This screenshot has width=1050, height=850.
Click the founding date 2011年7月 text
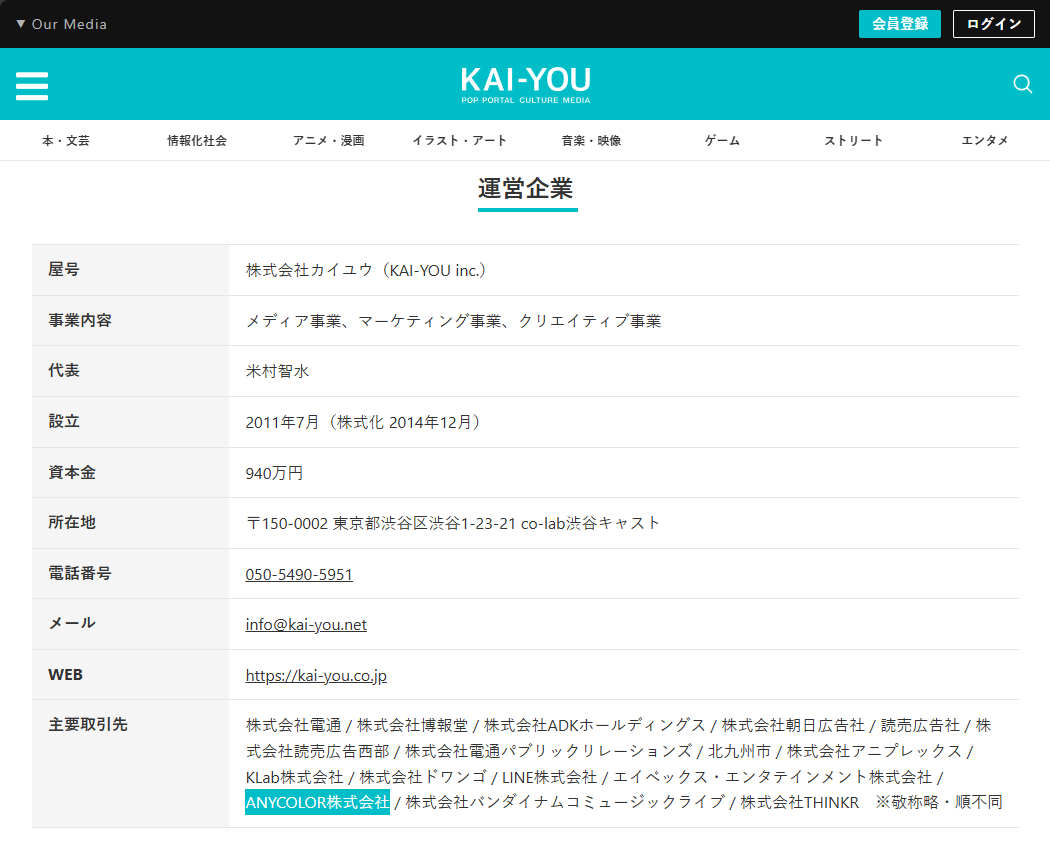click(282, 422)
